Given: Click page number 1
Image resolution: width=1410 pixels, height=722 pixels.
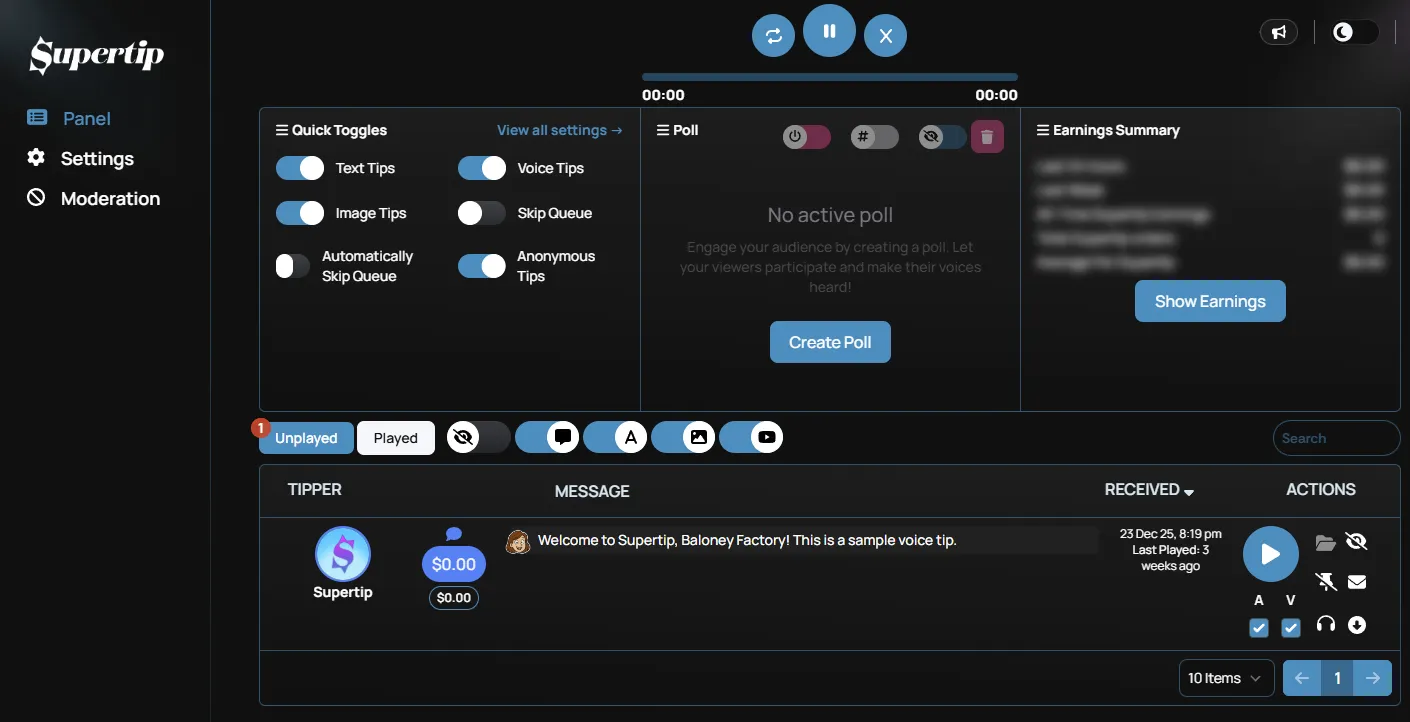Looking at the screenshot, I should pyautogui.click(x=1337, y=678).
